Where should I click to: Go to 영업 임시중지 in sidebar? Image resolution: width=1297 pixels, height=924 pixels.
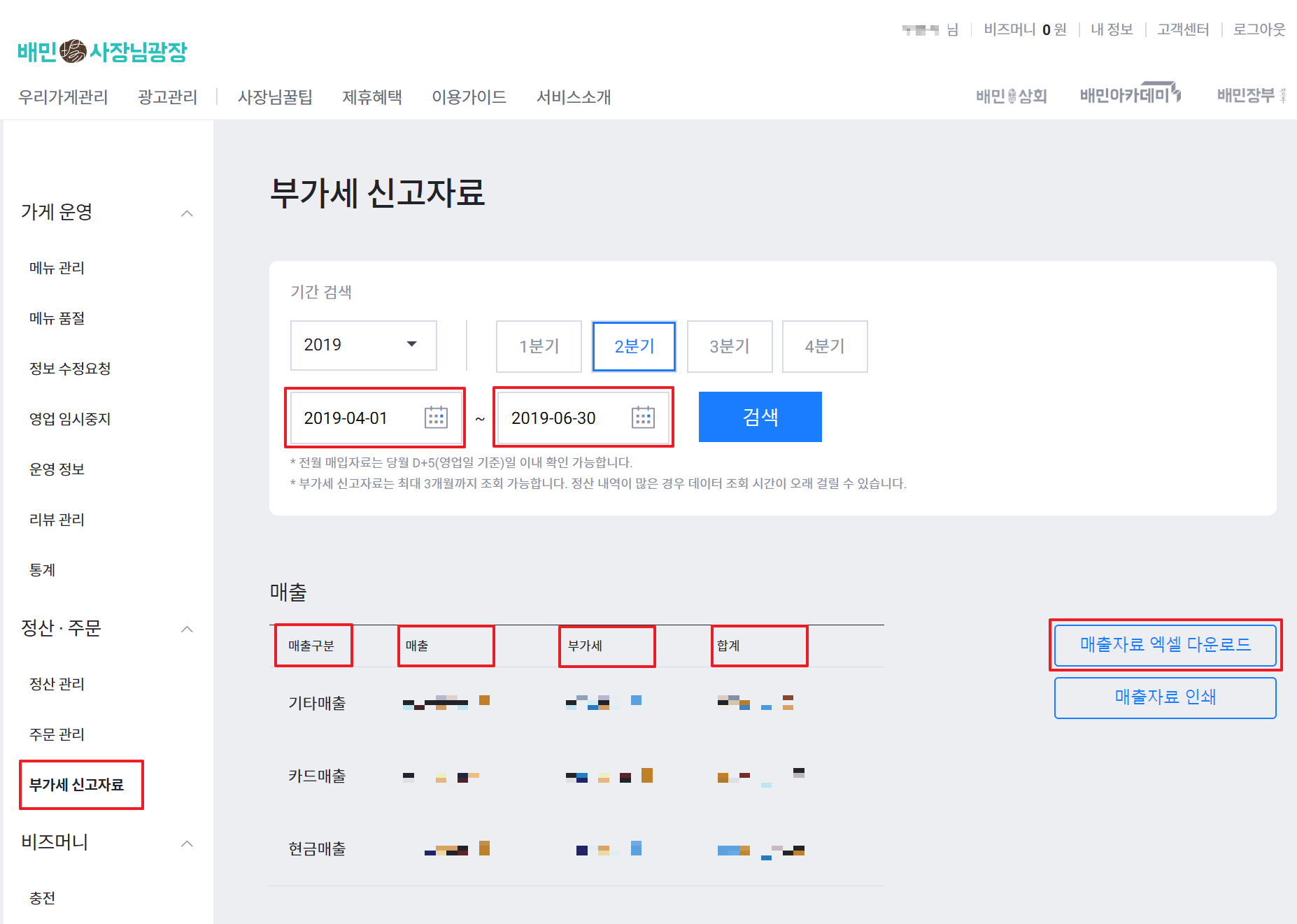(70, 419)
